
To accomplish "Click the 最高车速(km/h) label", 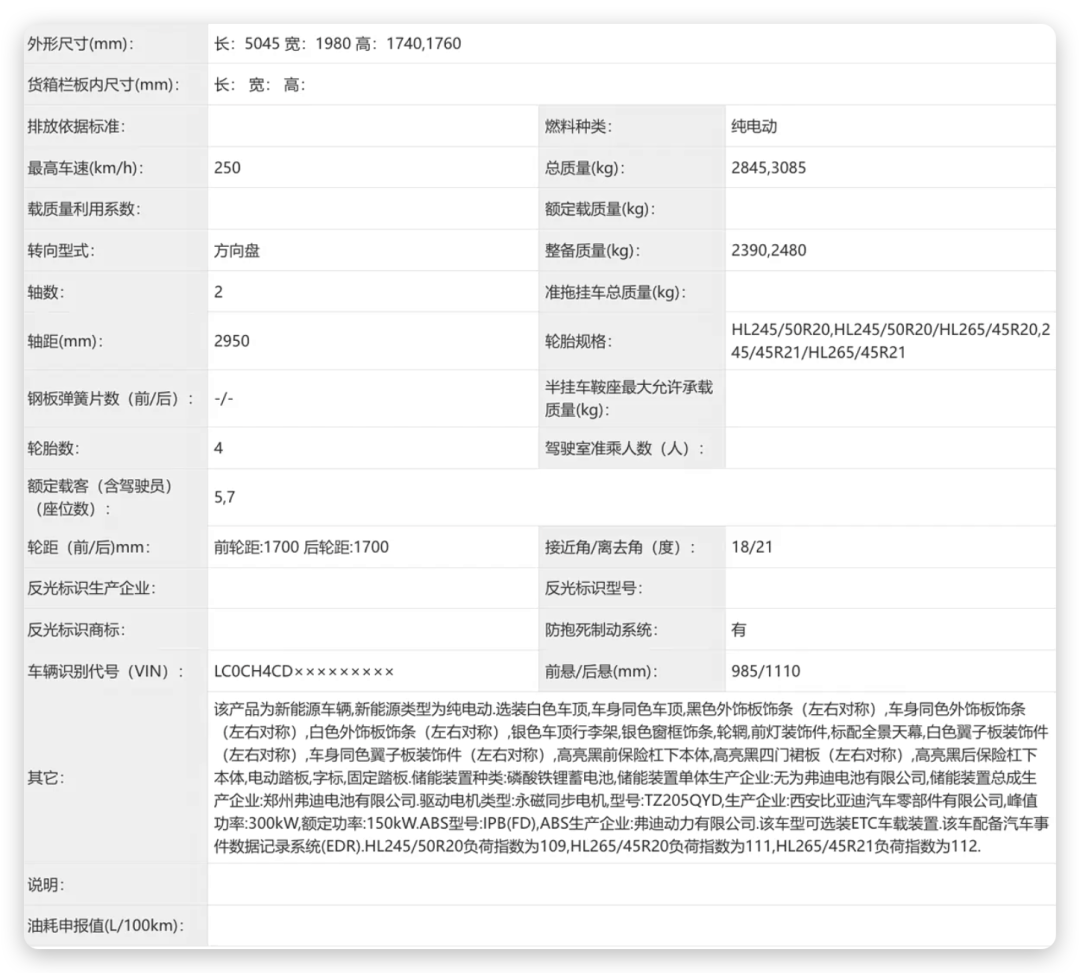I will [x=85, y=168].
